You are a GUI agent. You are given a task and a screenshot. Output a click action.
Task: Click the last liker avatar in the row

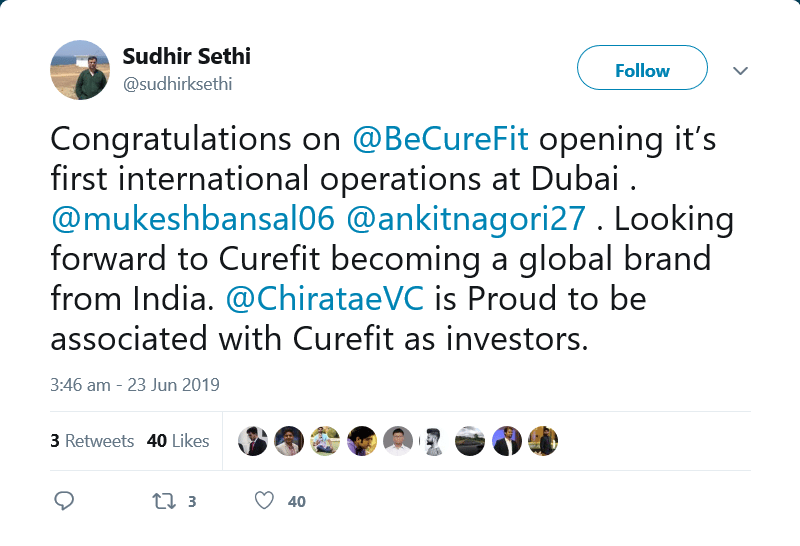click(543, 441)
